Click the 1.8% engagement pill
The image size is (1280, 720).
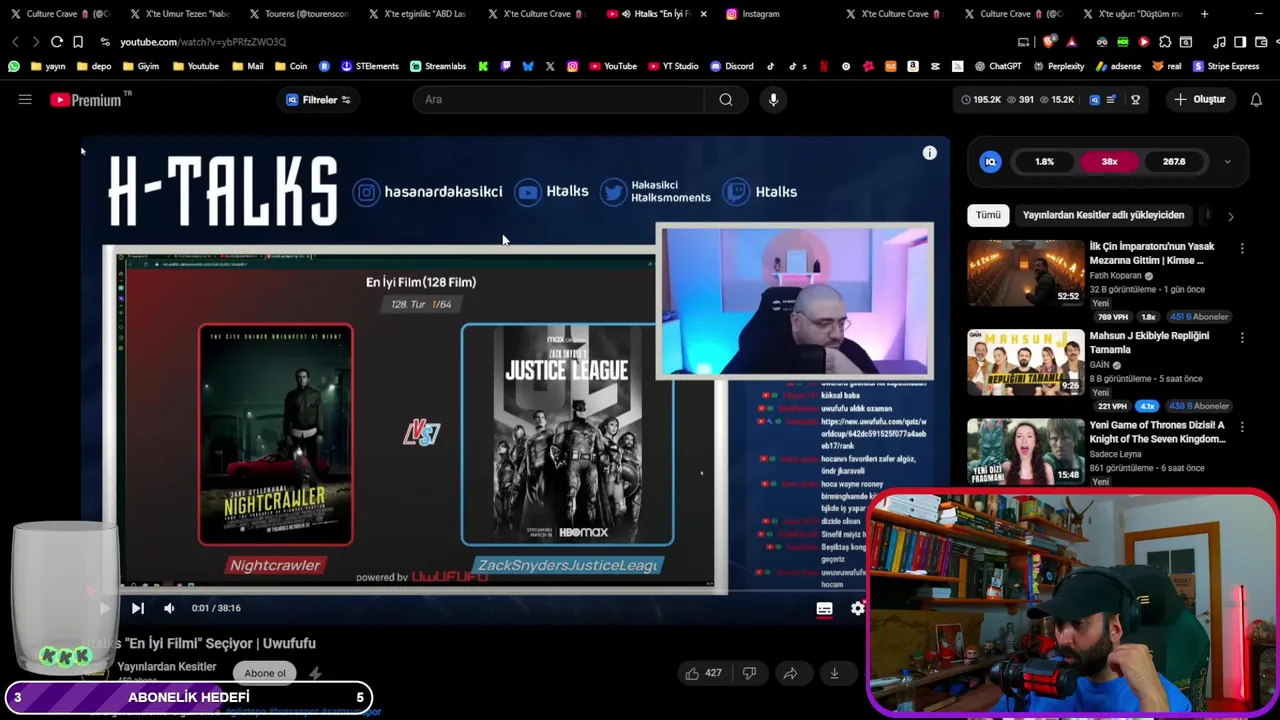(1044, 161)
